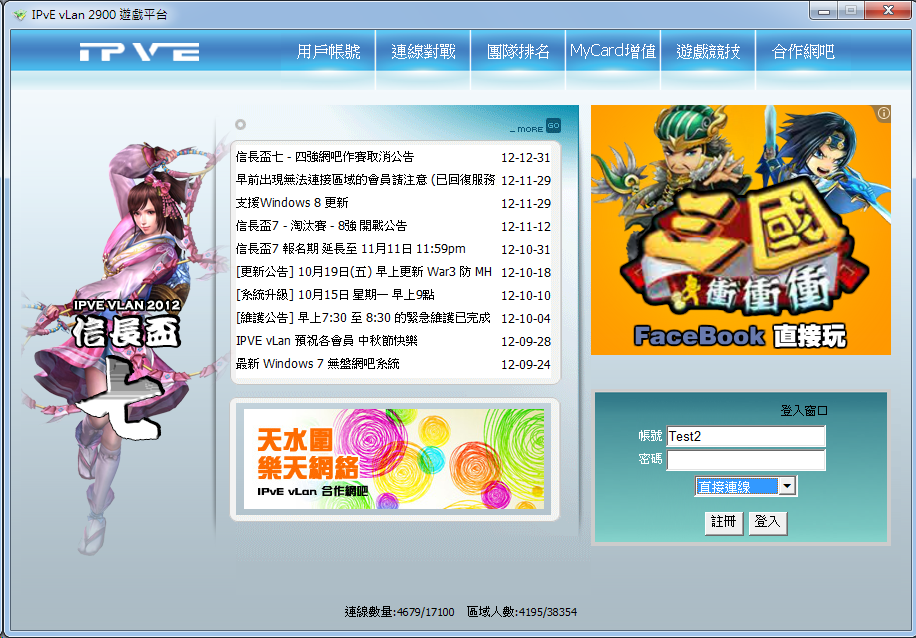Click the info icon on 三國 ad
Viewport: 916px width, 638px height.
point(883,113)
